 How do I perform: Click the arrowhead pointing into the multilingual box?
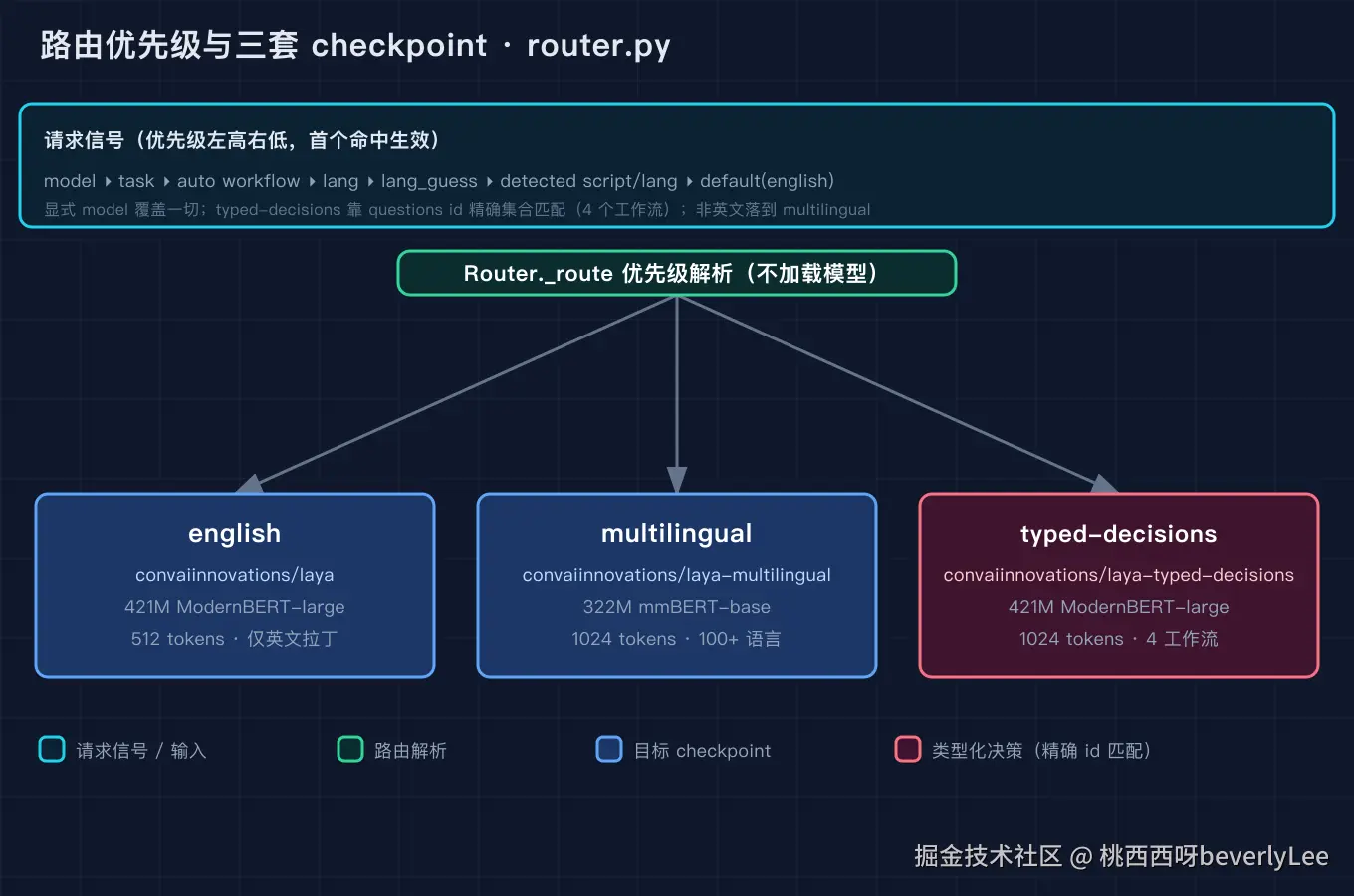[x=677, y=480]
